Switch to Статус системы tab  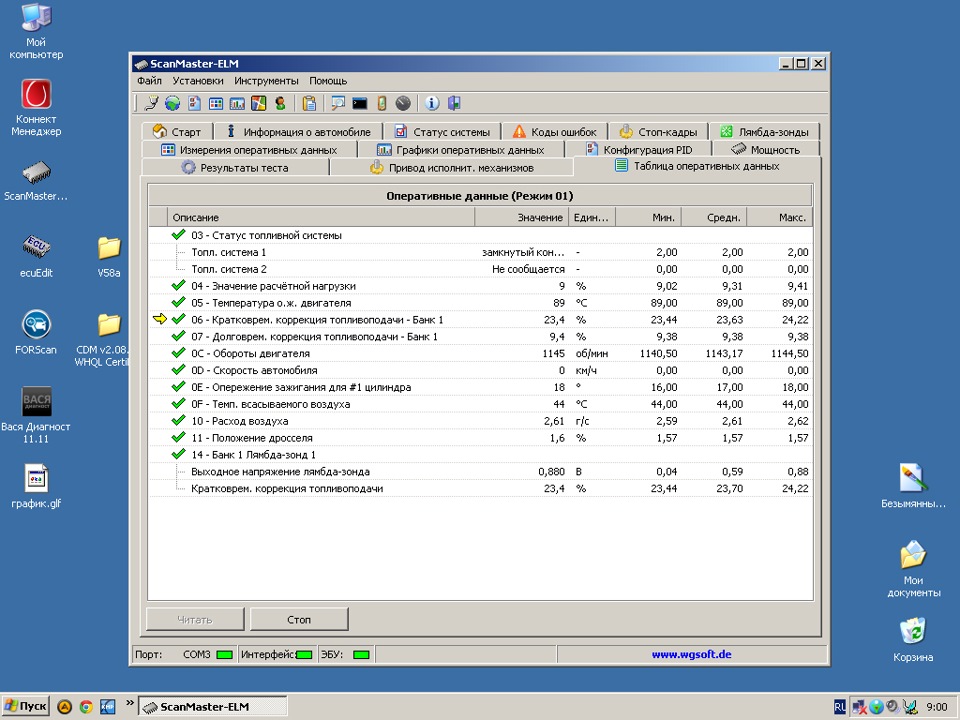pos(442,132)
